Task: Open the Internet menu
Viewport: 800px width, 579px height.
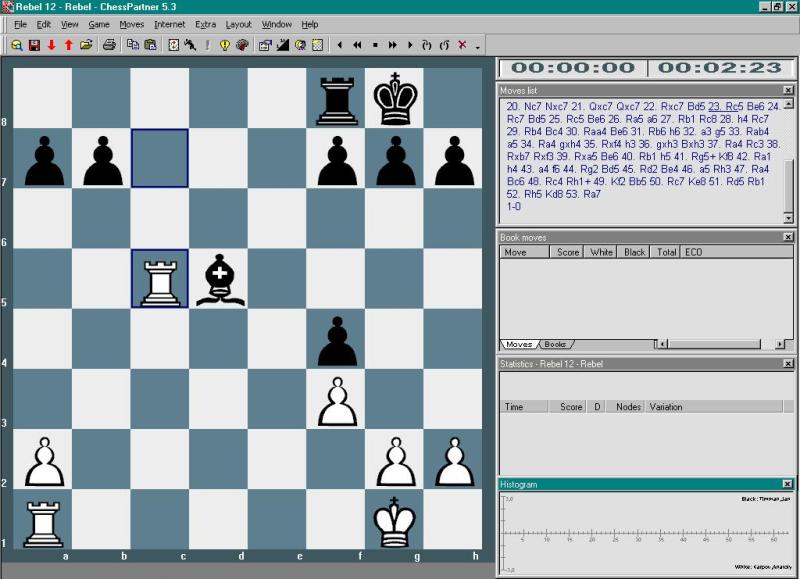Action: point(169,24)
